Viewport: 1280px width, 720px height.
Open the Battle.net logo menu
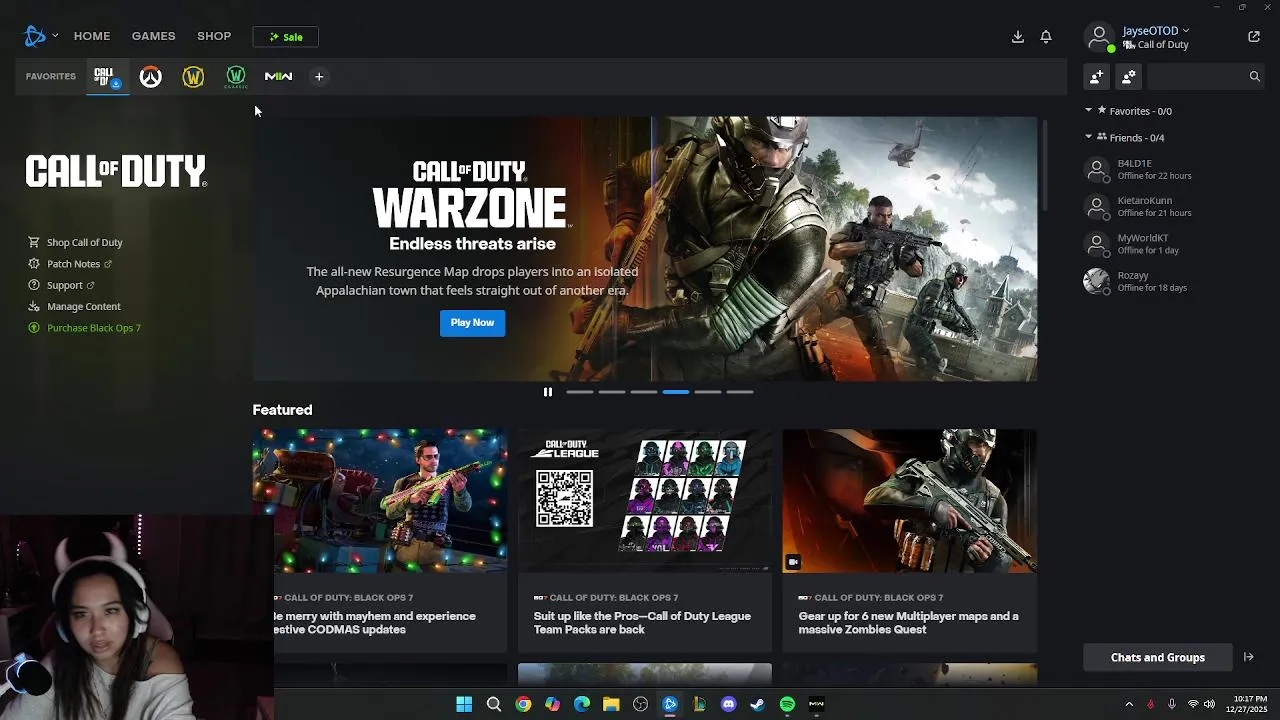pyautogui.click(x=35, y=36)
